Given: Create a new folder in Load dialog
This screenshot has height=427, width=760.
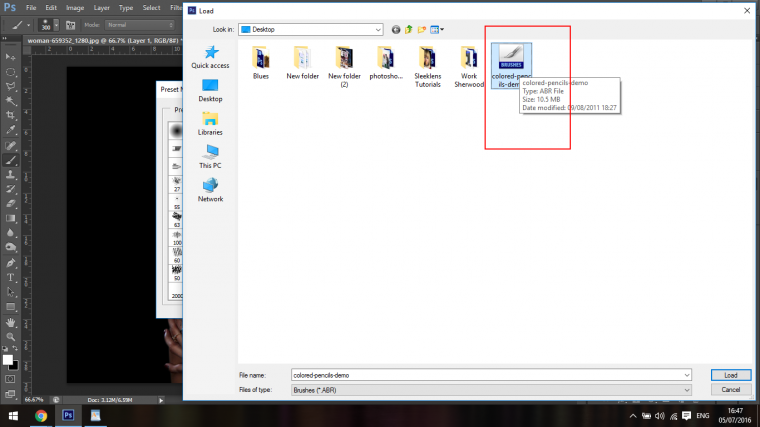Looking at the screenshot, I should (x=422, y=30).
